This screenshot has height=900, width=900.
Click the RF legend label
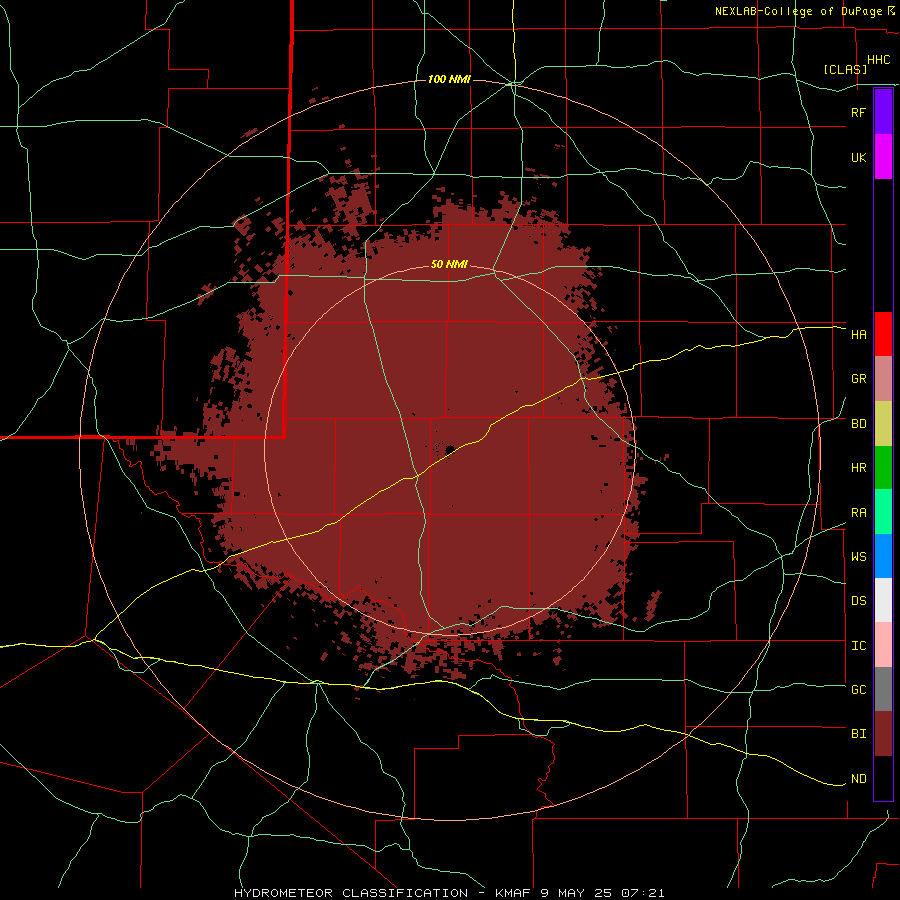[x=858, y=112]
